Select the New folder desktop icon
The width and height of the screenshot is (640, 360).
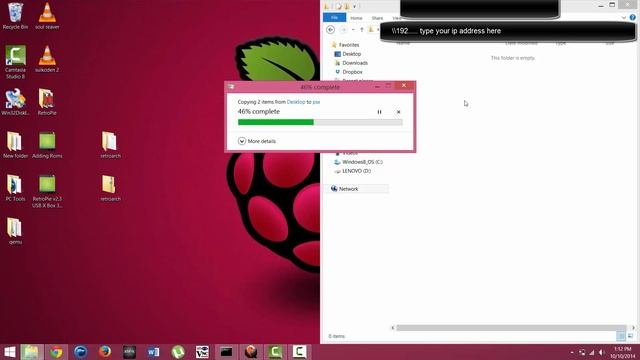point(16,145)
